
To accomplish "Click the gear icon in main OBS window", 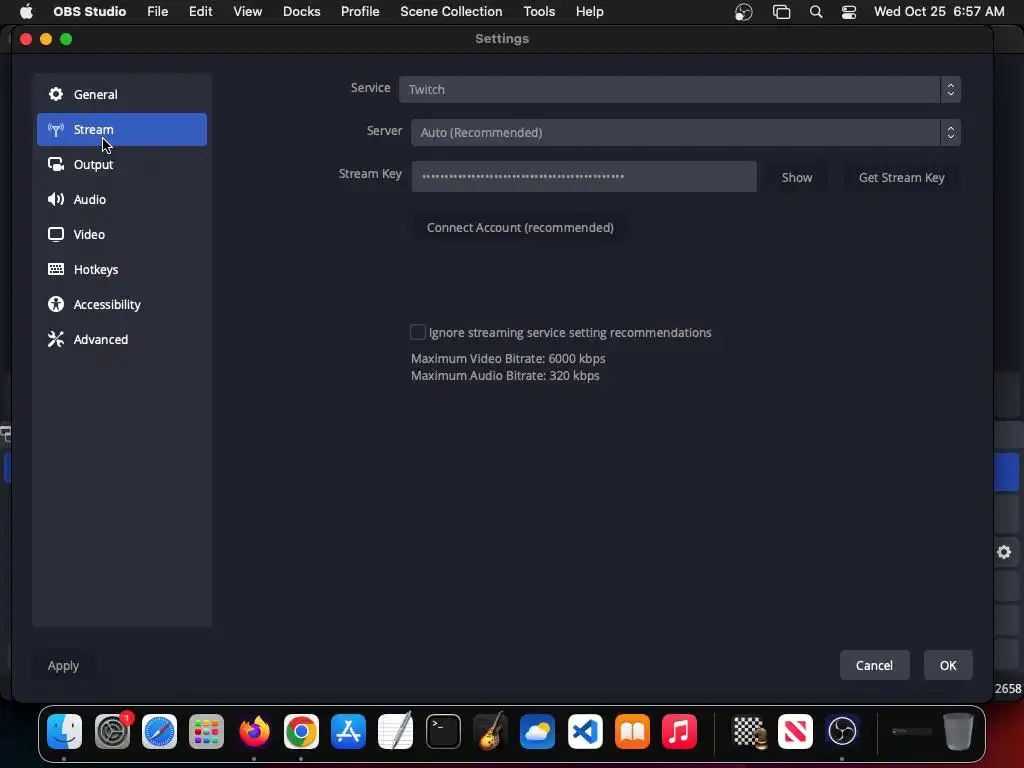I will coord(1004,552).
